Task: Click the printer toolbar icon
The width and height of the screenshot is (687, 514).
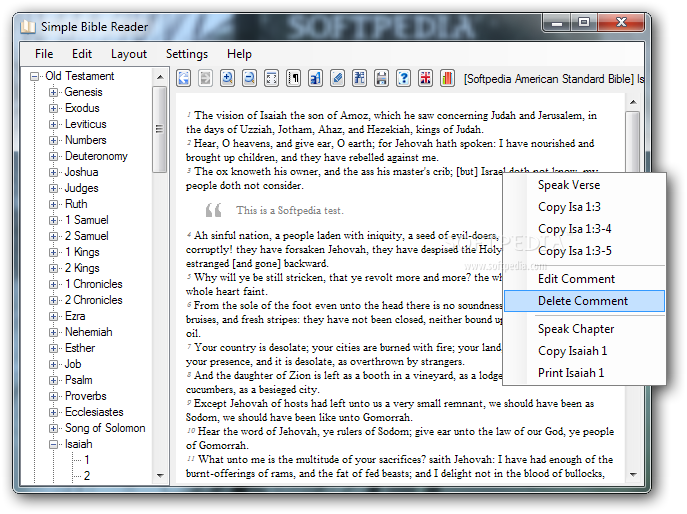Action: click(x=382, y=78)
